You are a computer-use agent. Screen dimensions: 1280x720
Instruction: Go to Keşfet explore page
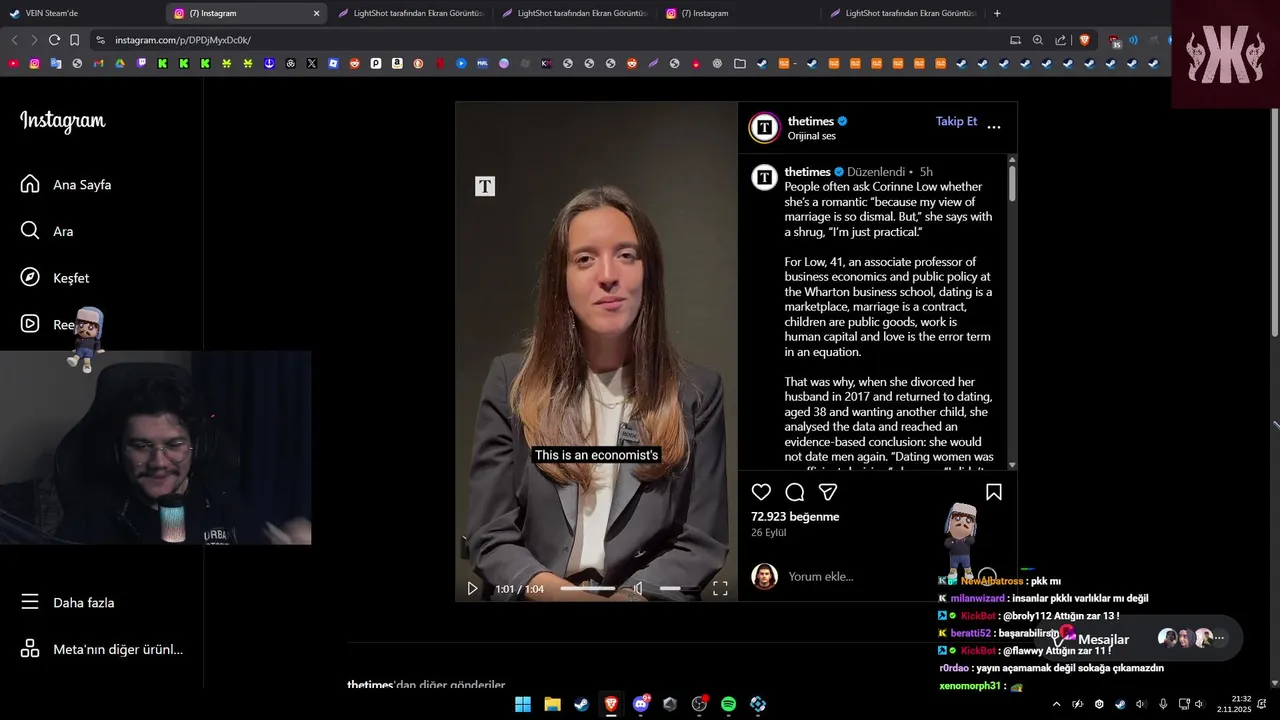55,278
